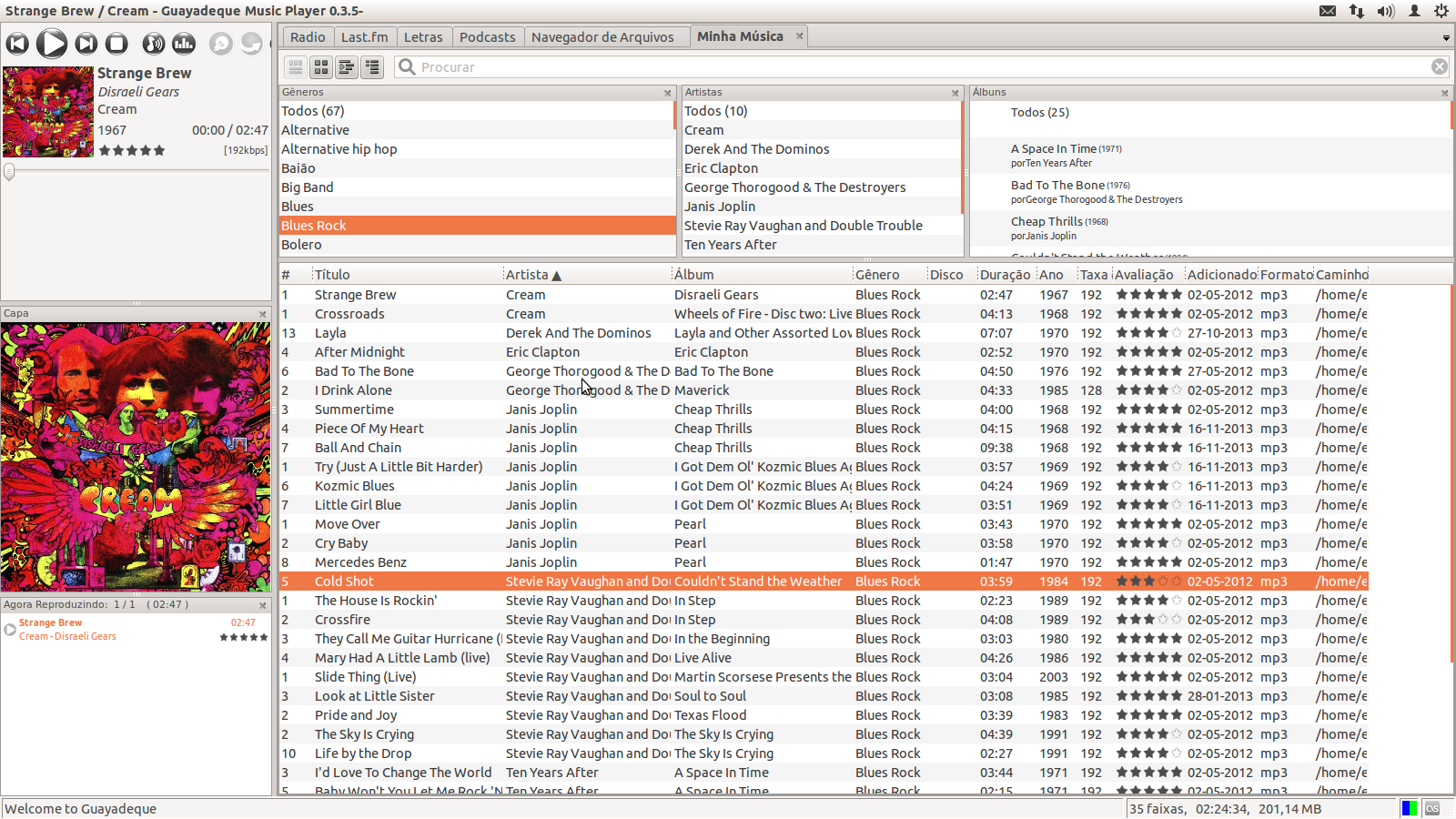The width and height of the screenshot is (1456, 819).
Task: Open the equalizer with the bars icon
Action: pyautogui.click(x=184, y=44)
